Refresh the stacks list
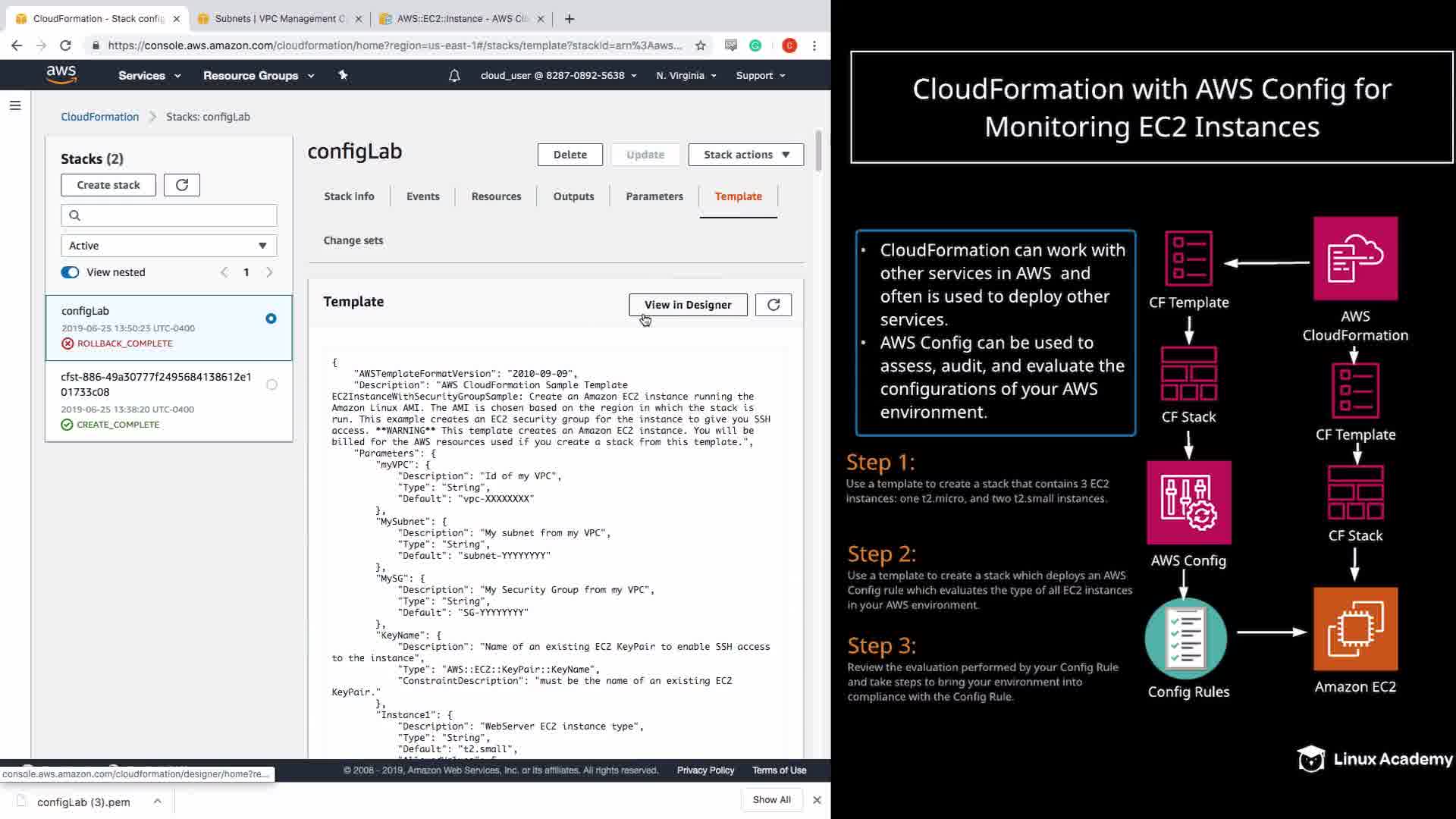 [182, 185]
